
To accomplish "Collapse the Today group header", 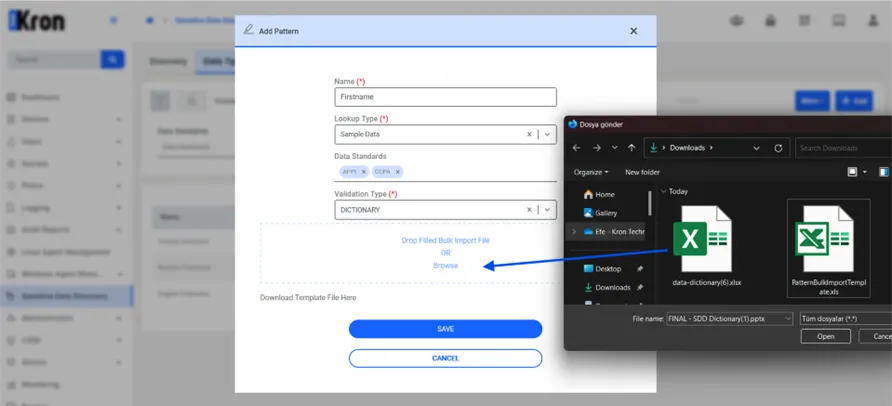I will [664, 192].
